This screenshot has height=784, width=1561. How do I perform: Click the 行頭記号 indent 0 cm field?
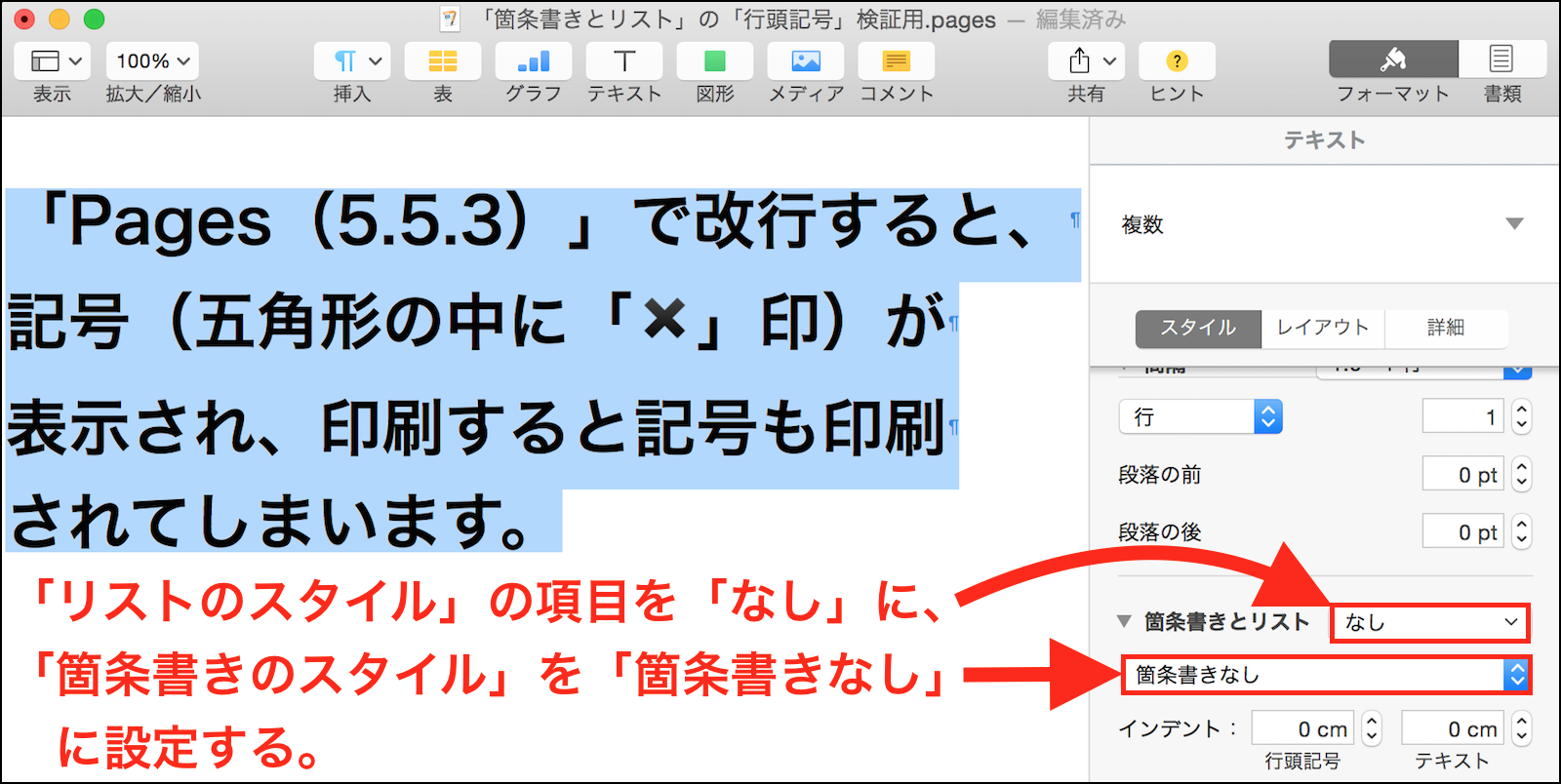(1302, 728)
